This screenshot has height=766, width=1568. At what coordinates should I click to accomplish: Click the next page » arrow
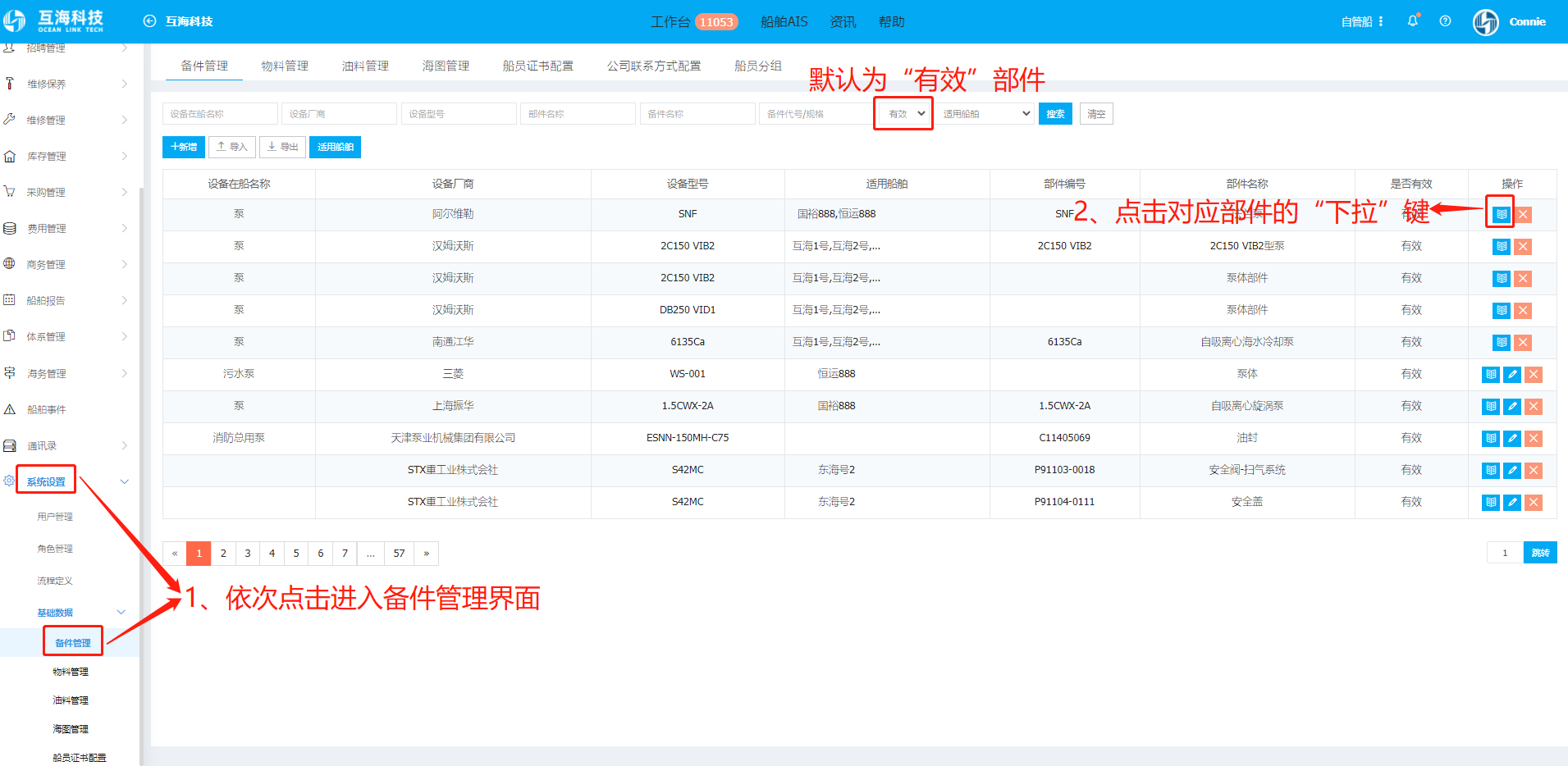coord(427,554)
